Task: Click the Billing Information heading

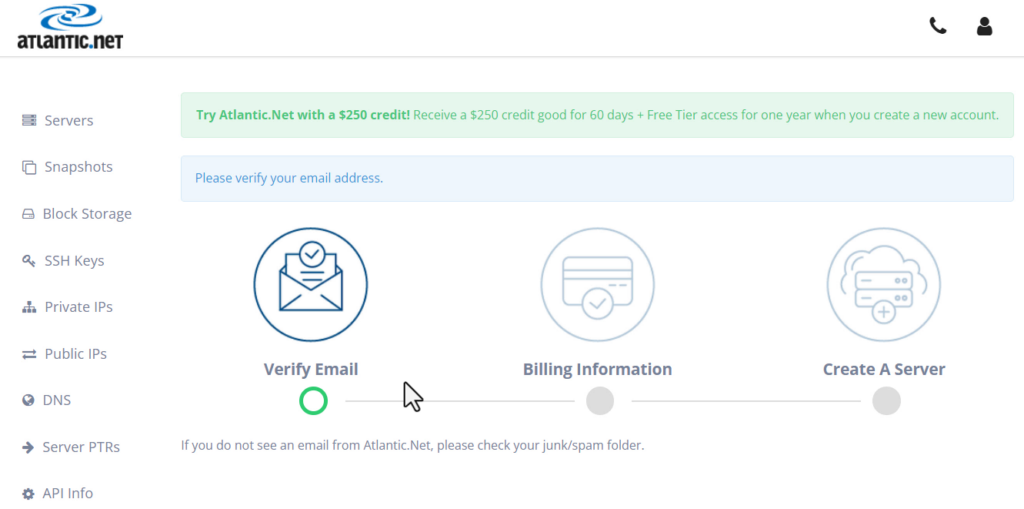Action: tap(598, 370)
